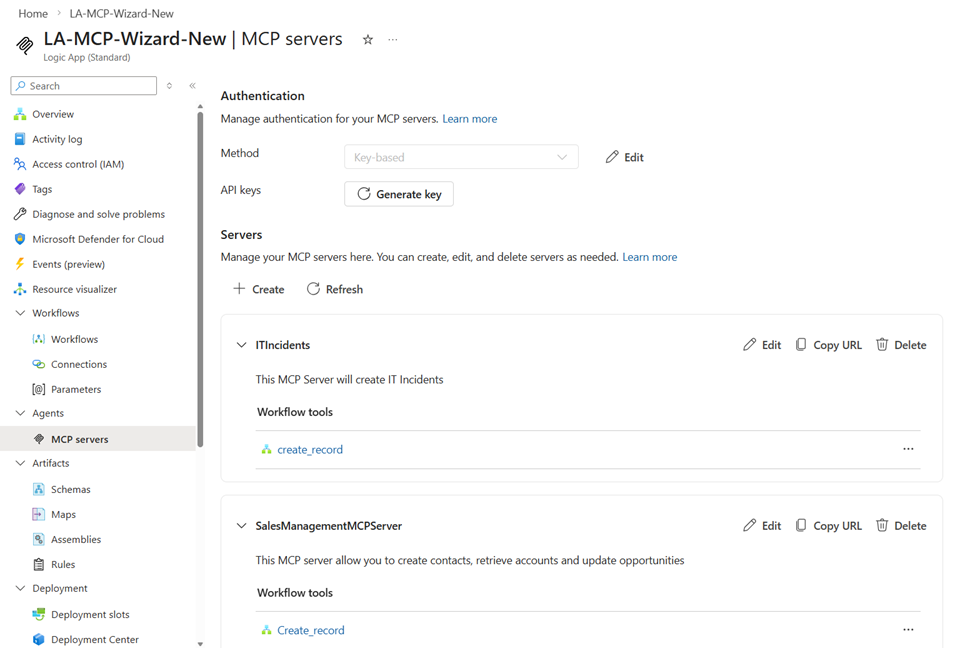Click the Connections icon under Workflows
The width and height of the screenshot is (975, 648).
pos(39,364)
